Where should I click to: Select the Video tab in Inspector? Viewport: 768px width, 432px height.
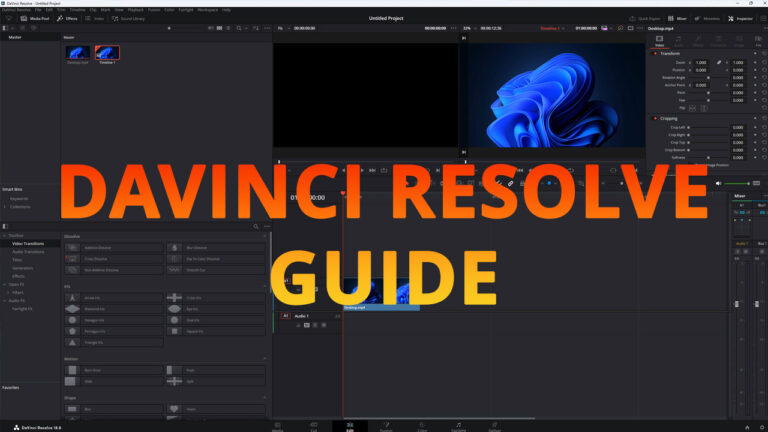pyautogui.click(x=659, y=41)
